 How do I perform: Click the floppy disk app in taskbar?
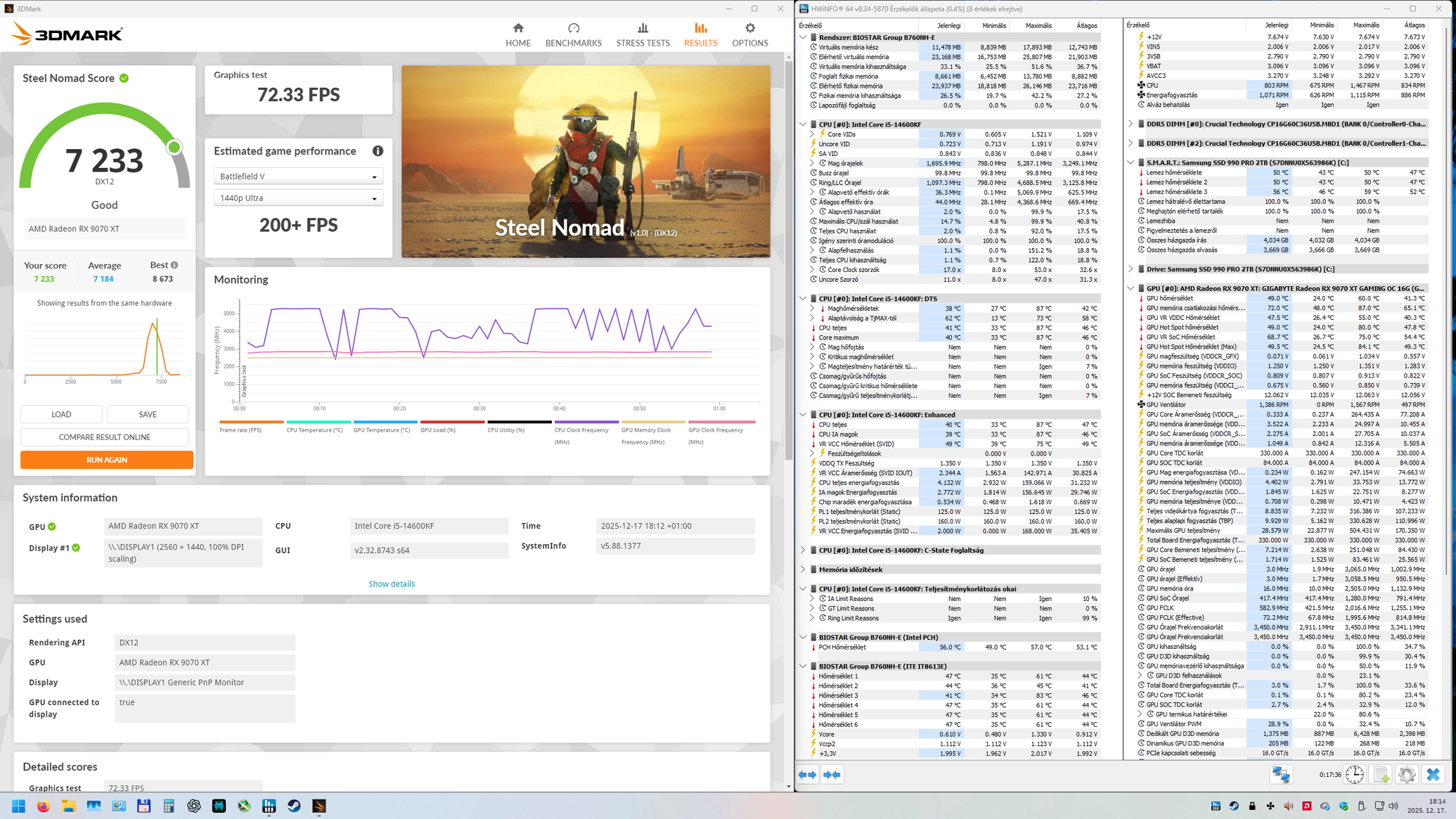click(144, 806)
